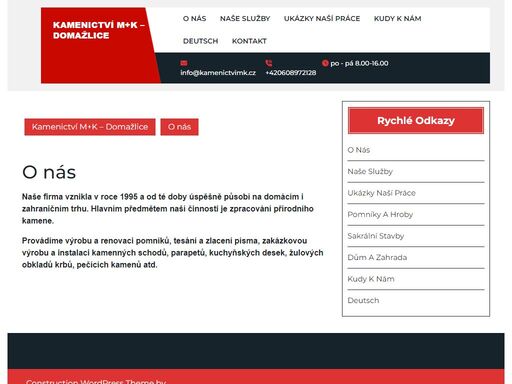Click phone number +420608972128
The height and width of the screenshot is (384, 512).
(x=291, y=73)
